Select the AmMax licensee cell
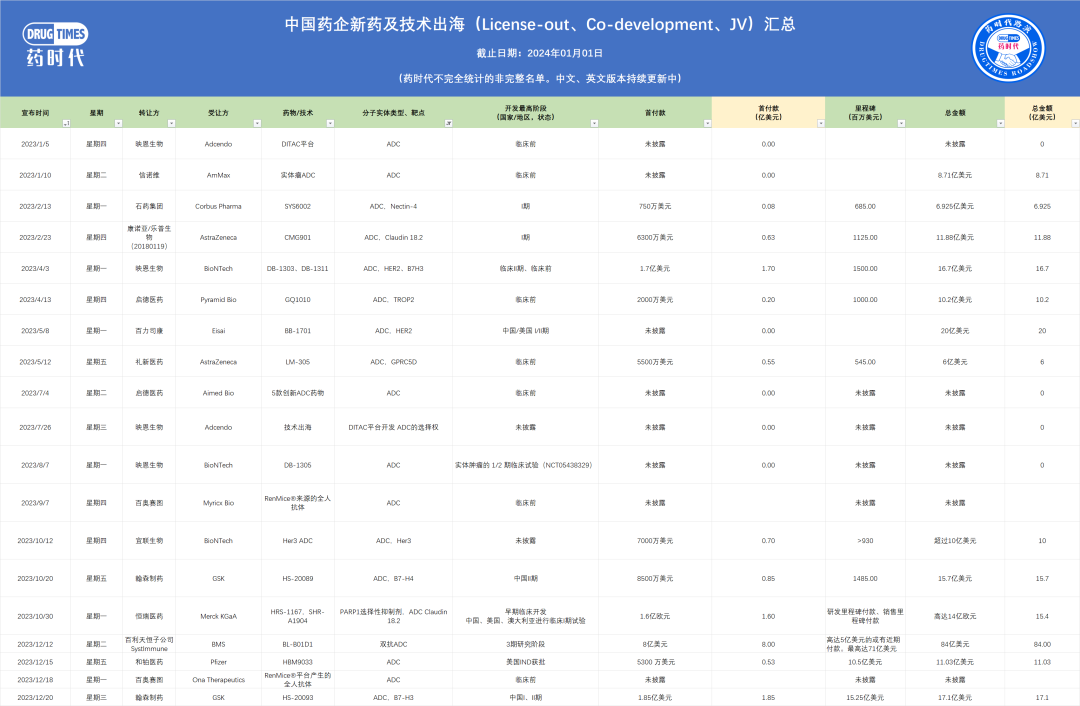This screenshot has width=1080, height=706. point(218,175)
